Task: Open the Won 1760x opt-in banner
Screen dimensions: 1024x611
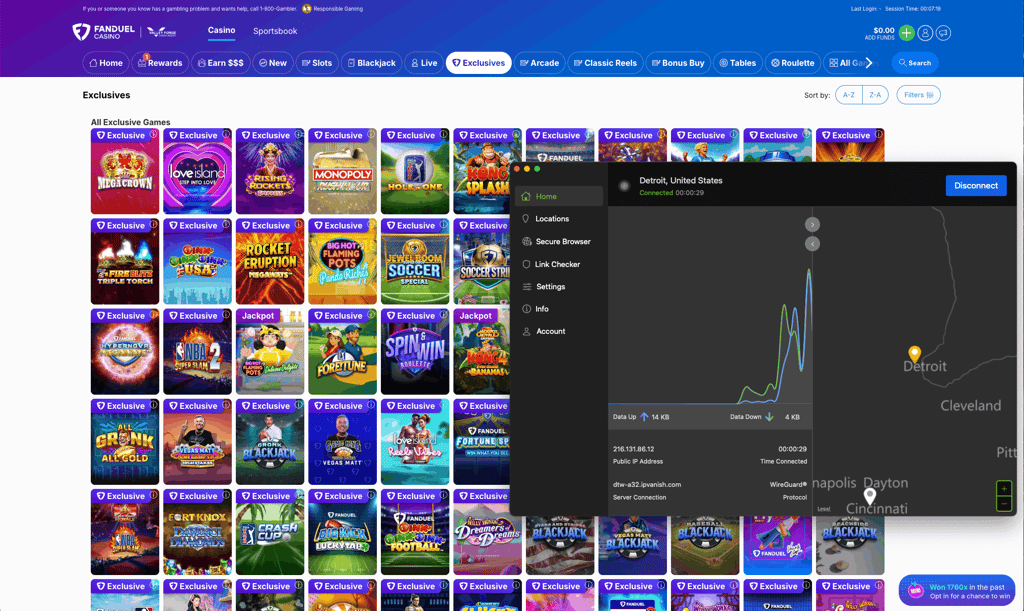Action: tap(957, 591)
